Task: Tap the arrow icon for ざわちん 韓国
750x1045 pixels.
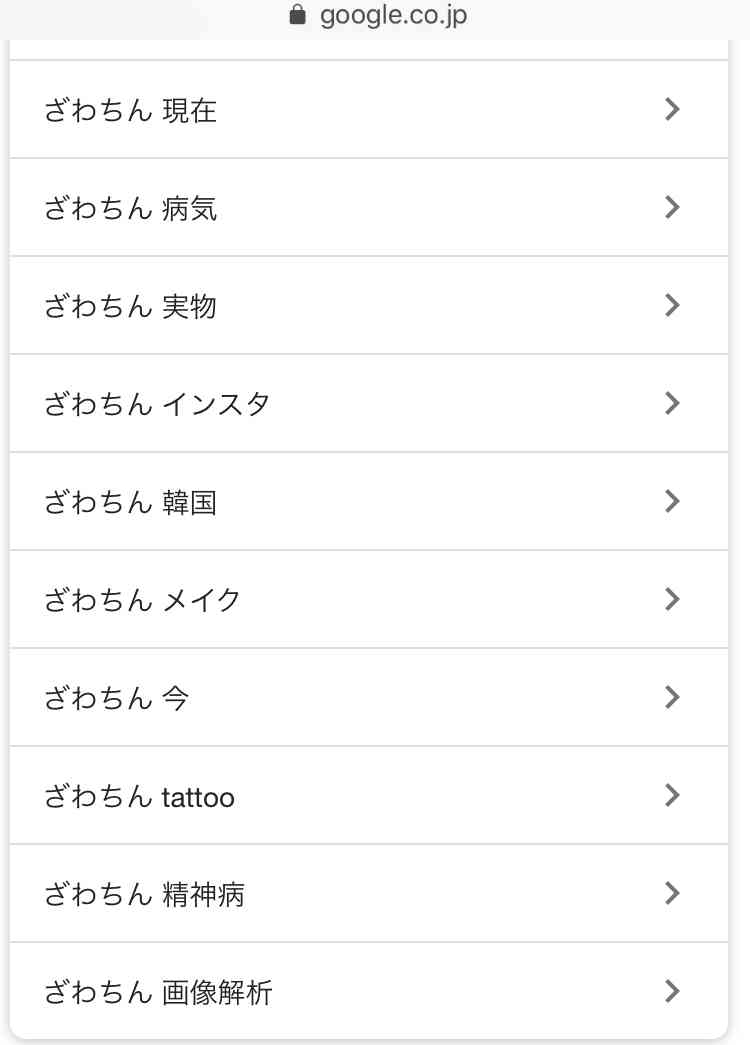Action: (x=672, y=501)
